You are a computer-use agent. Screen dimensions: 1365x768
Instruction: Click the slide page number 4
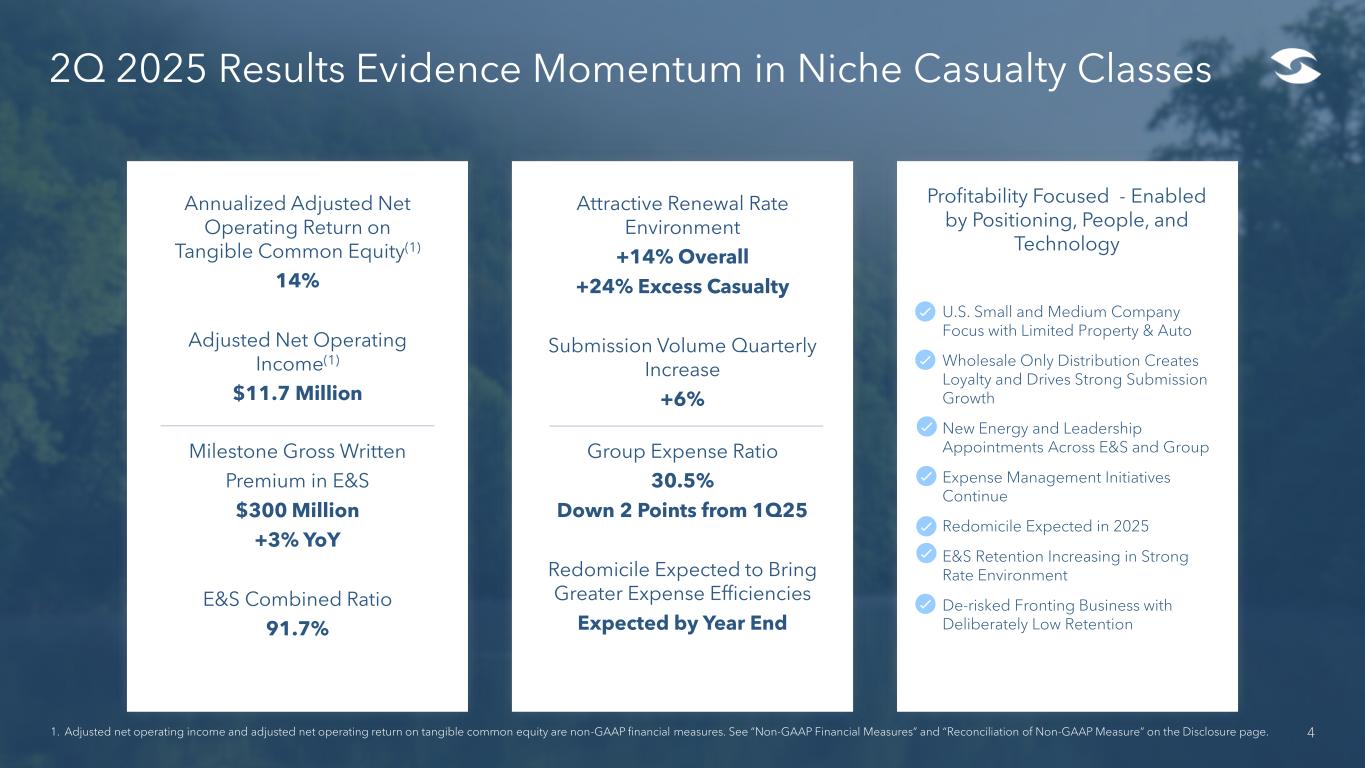1312,733
